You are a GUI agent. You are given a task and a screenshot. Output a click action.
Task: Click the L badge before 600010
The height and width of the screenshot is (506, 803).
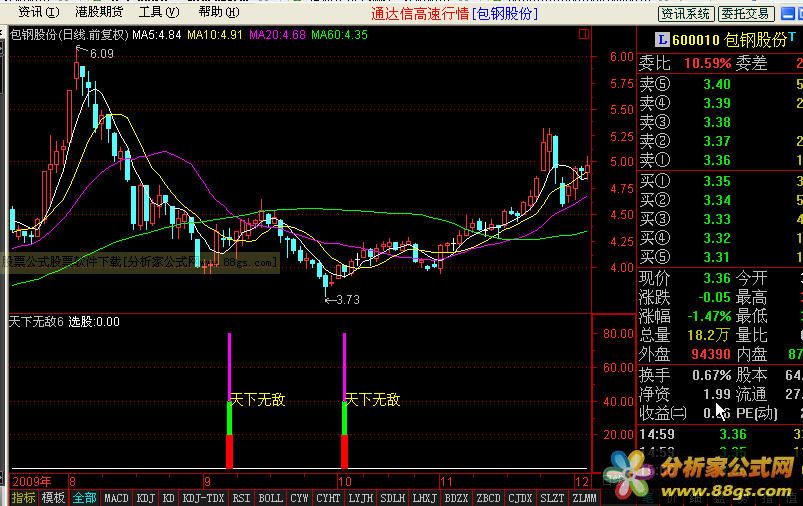coord(662,39)
